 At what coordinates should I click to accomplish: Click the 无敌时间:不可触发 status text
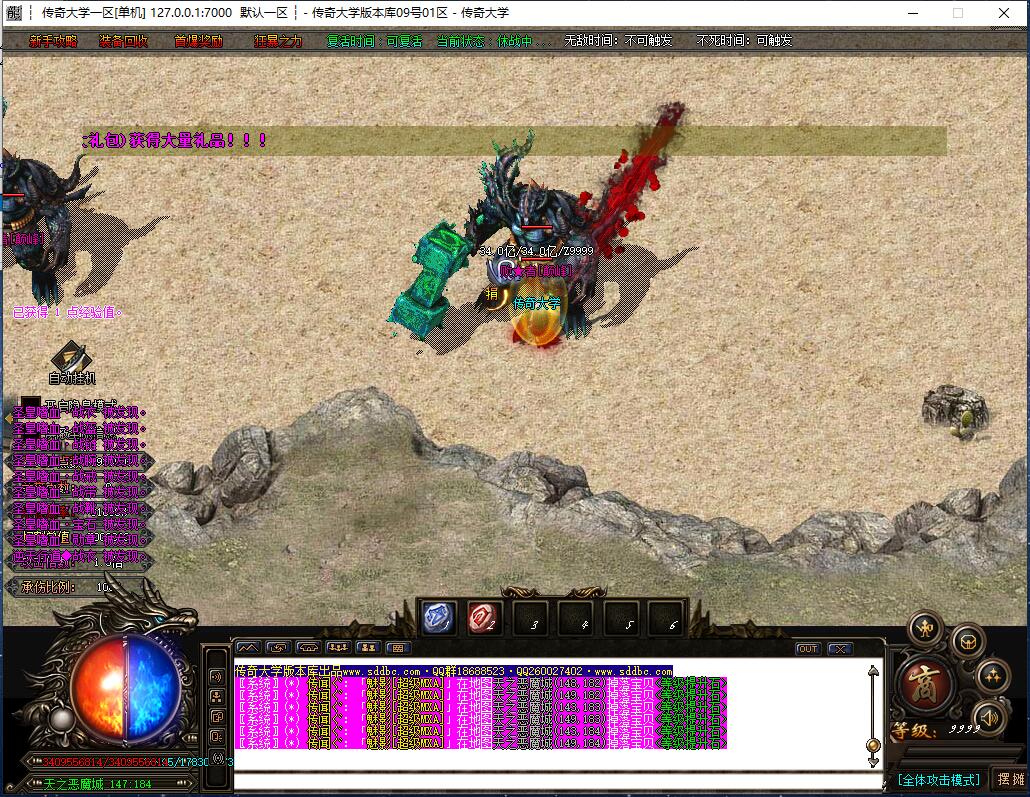[618, 41]
